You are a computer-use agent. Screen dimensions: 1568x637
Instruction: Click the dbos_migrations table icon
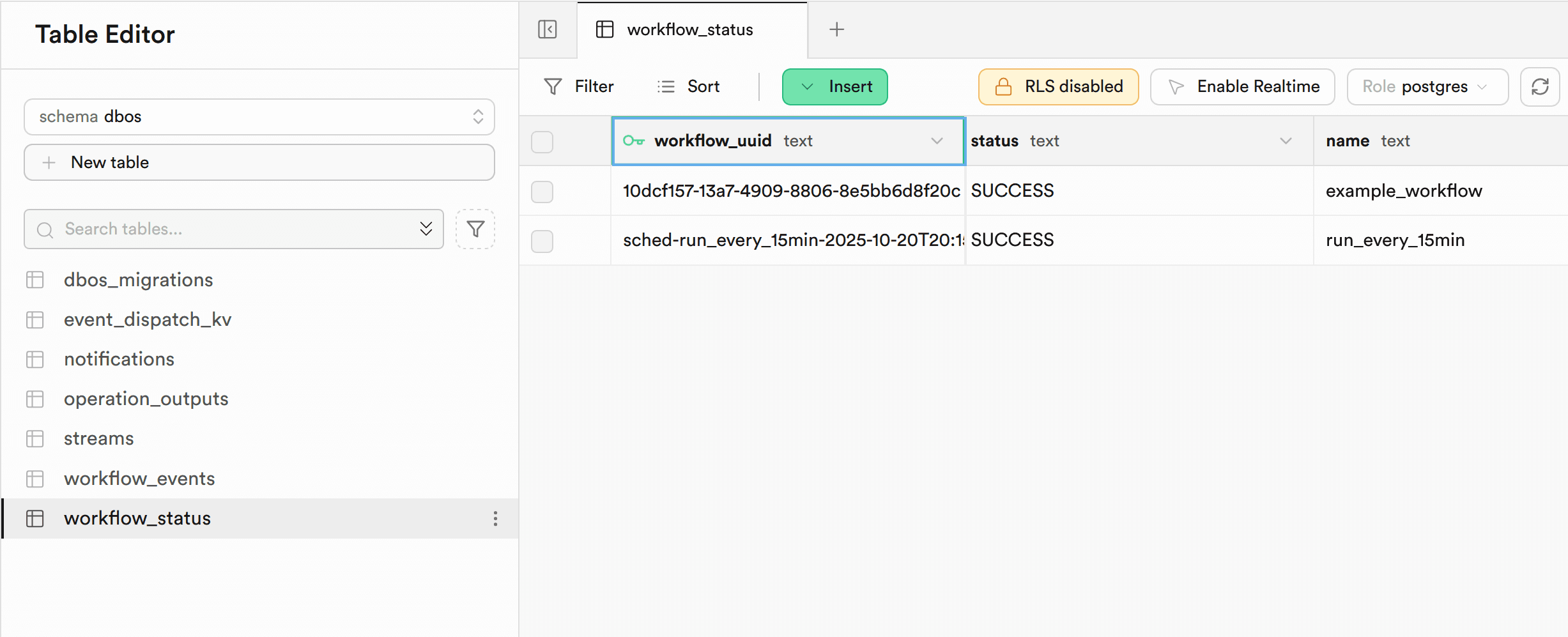tap(35, 280)
